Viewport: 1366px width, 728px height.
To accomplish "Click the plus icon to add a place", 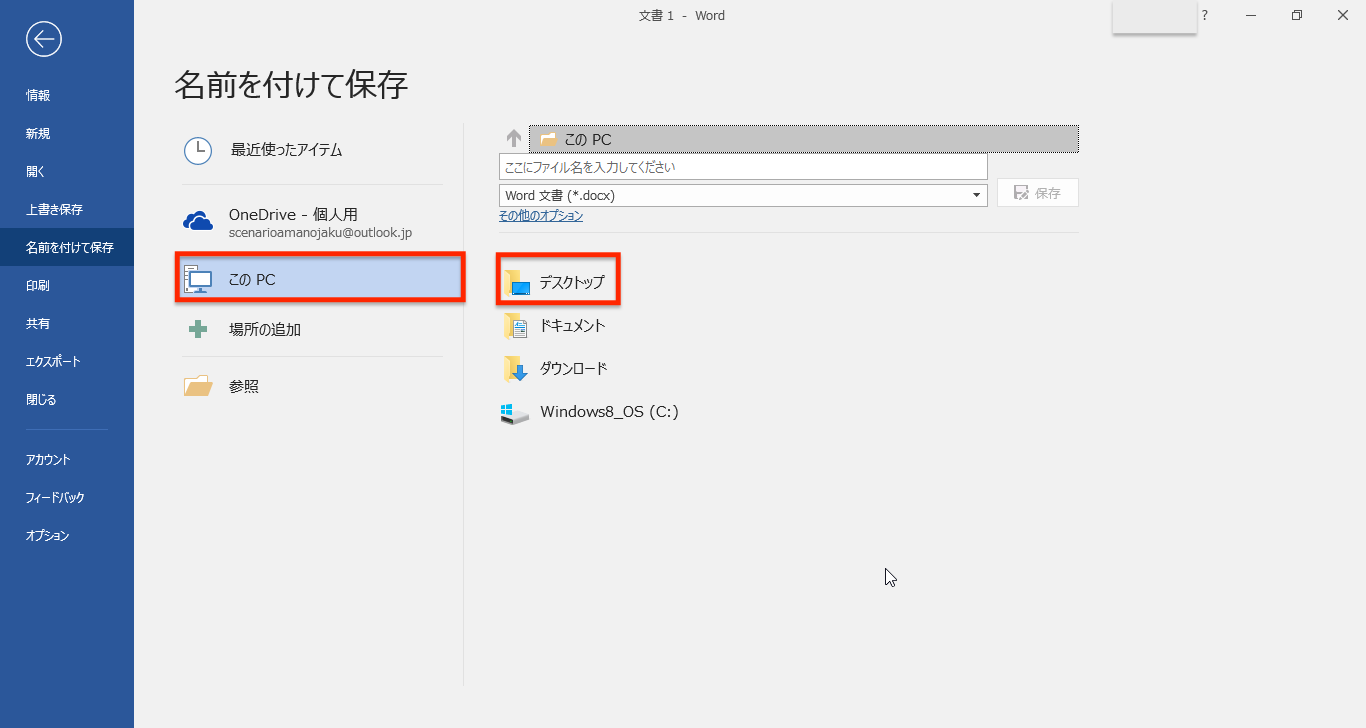I will pos(198,329).
